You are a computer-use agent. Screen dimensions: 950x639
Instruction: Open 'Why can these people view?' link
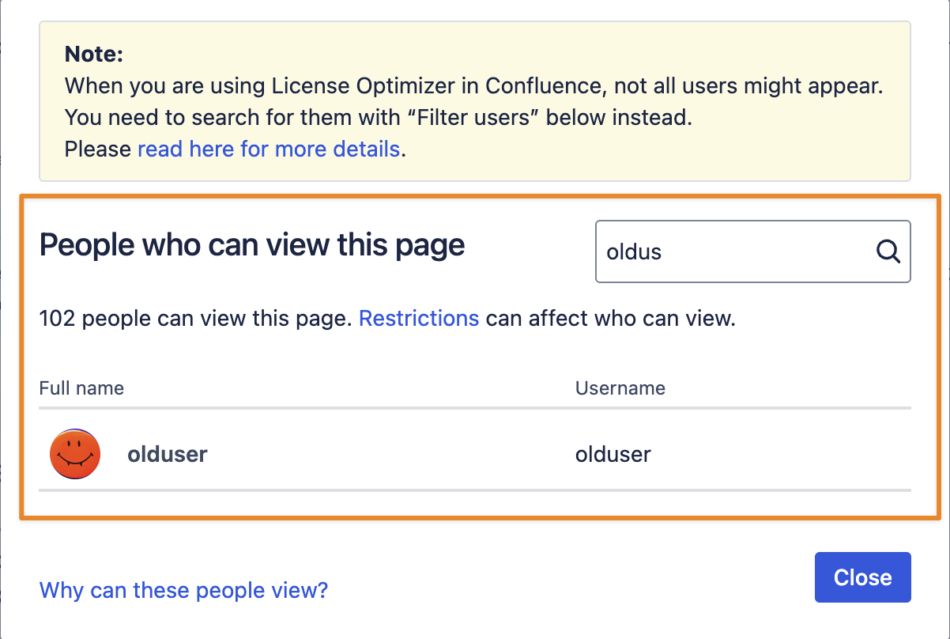click(184, 590)
